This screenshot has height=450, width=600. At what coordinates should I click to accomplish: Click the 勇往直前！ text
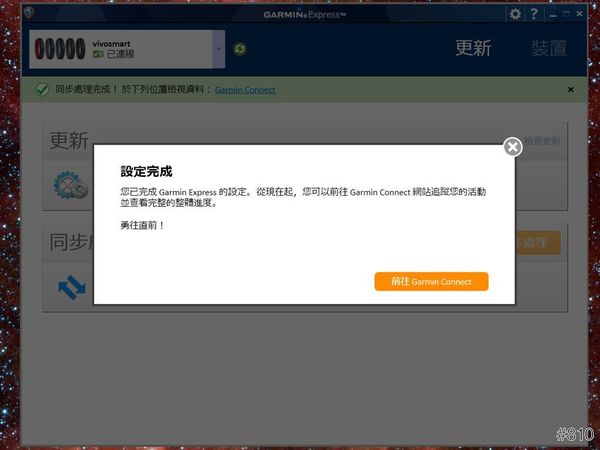coord(142,225)
